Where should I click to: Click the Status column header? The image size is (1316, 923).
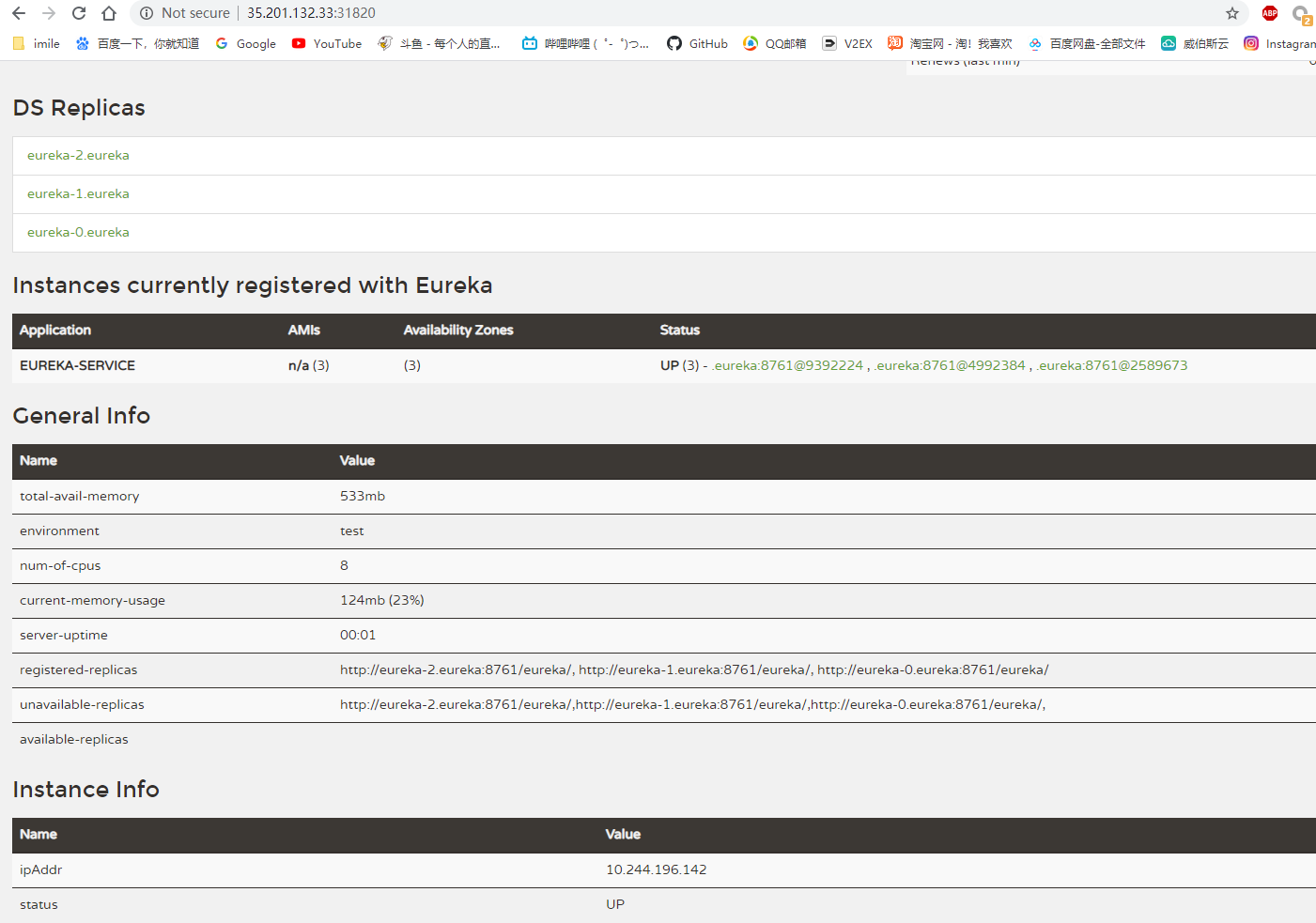(x=680, y=330)
